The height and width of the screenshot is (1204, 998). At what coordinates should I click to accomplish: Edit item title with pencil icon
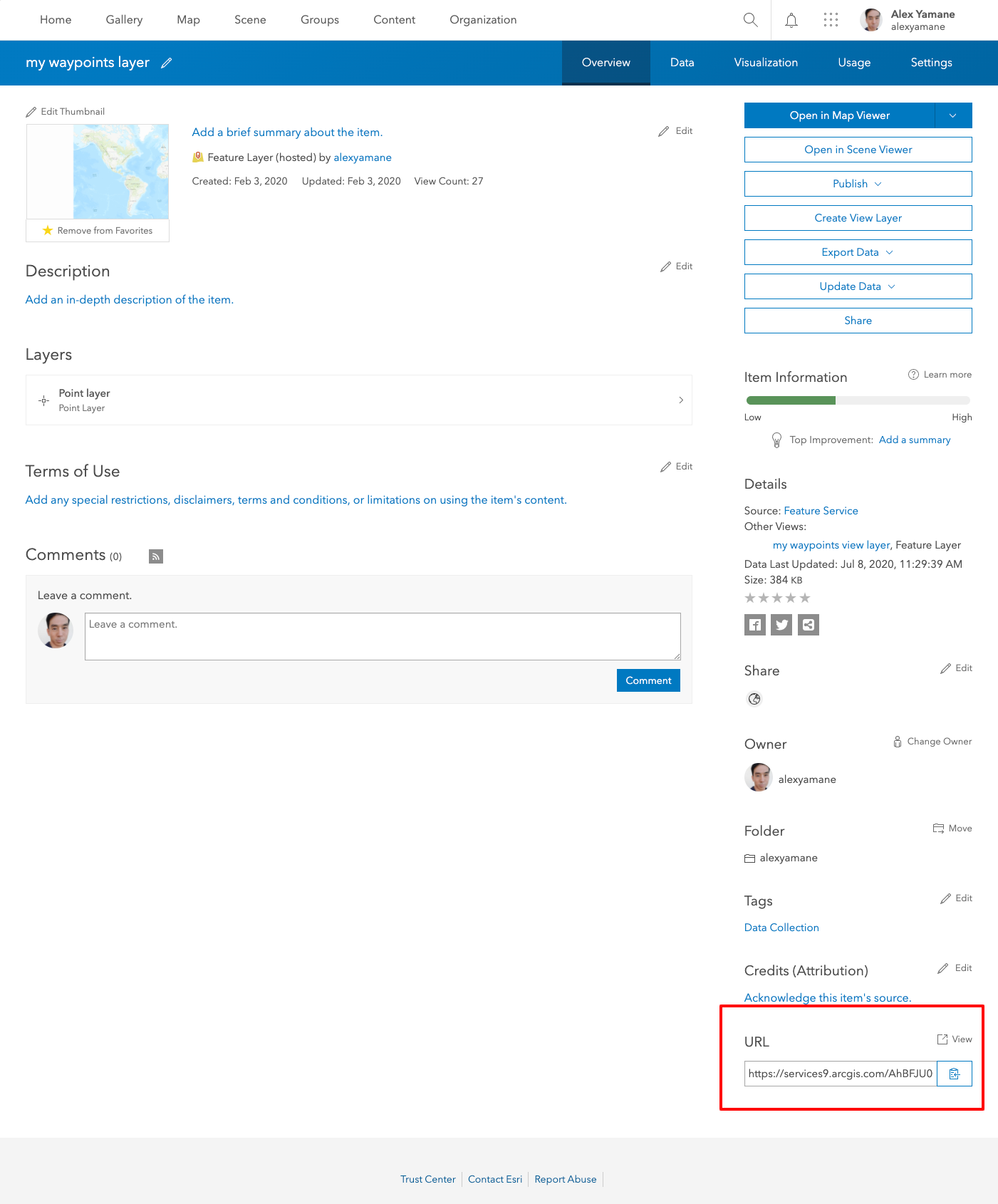click(x=166, y=63)
